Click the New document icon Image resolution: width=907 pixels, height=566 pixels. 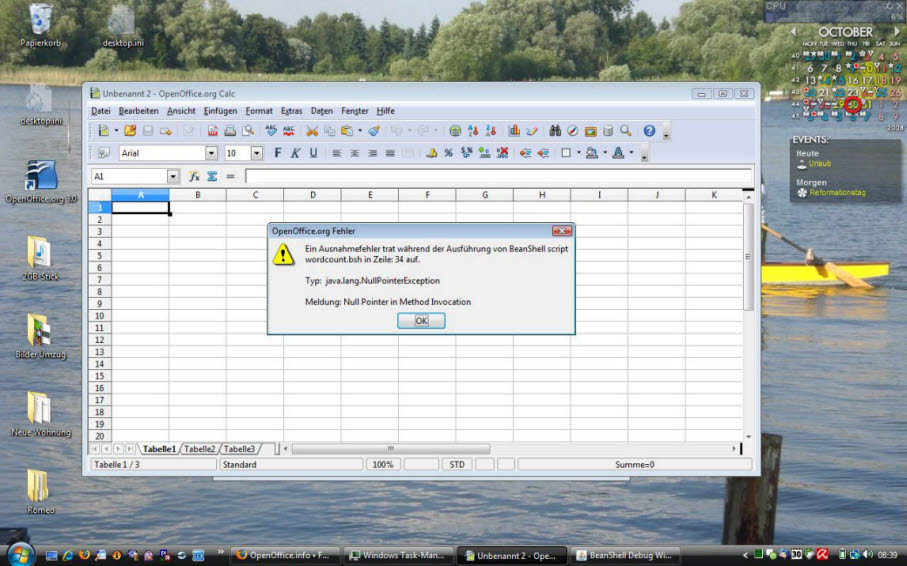[x=104, y=131]
